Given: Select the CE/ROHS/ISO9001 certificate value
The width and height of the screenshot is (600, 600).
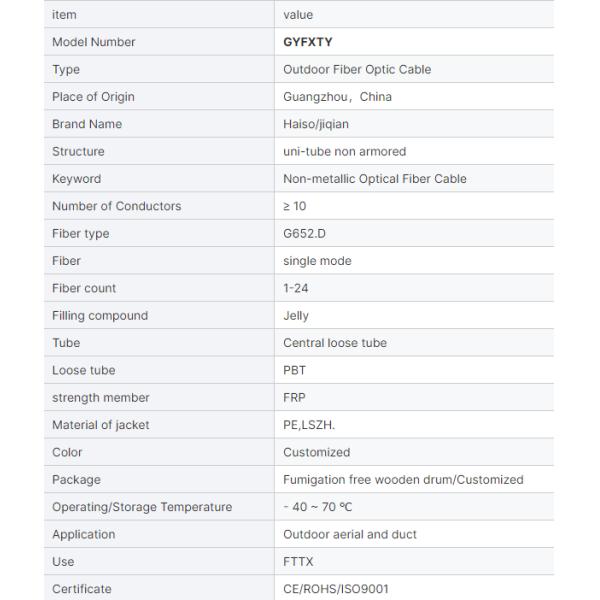Looking at the screenshot, I should click(x=337, y=589).
